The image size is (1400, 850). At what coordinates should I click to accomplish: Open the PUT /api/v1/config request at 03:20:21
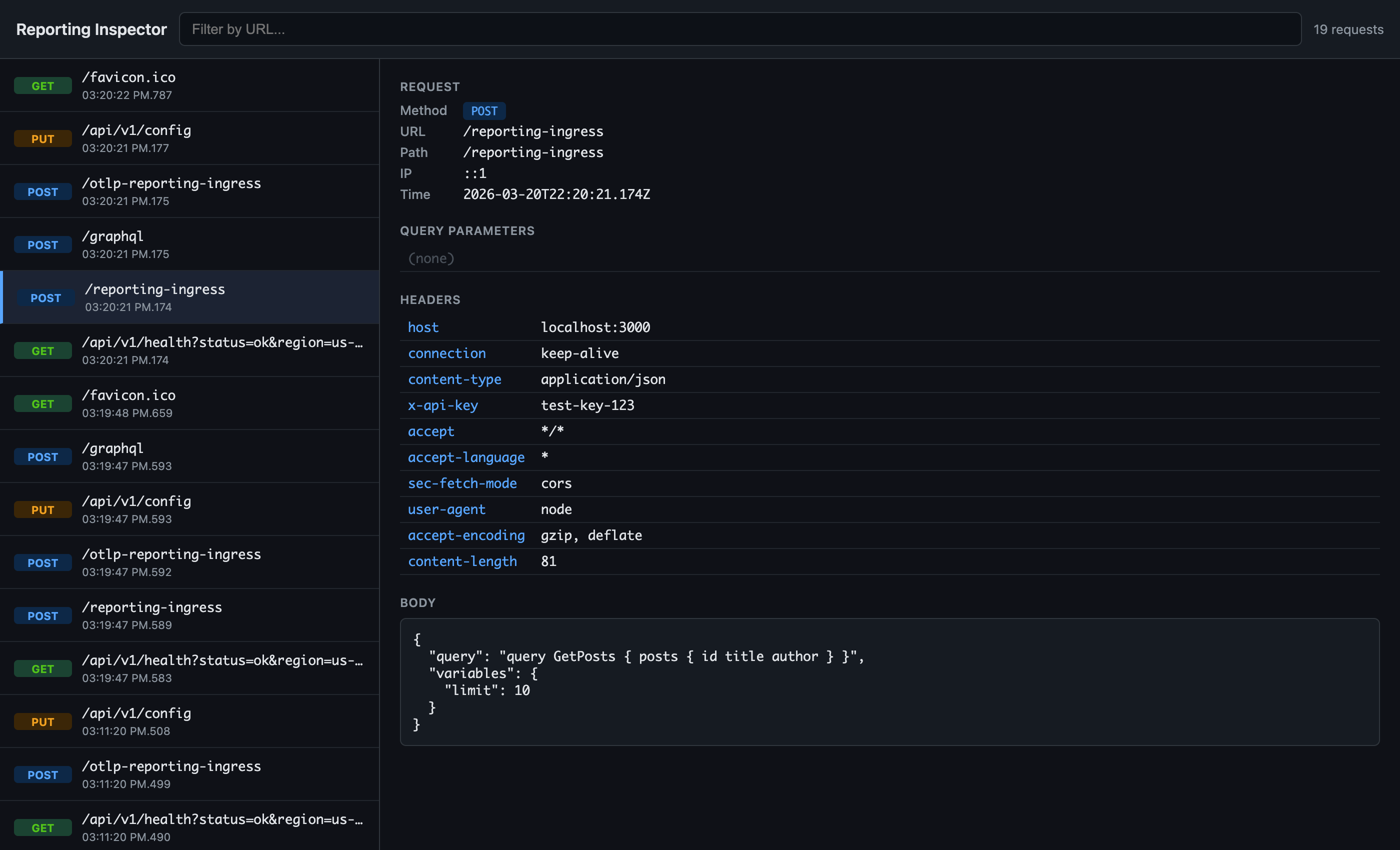coord(189,138)
